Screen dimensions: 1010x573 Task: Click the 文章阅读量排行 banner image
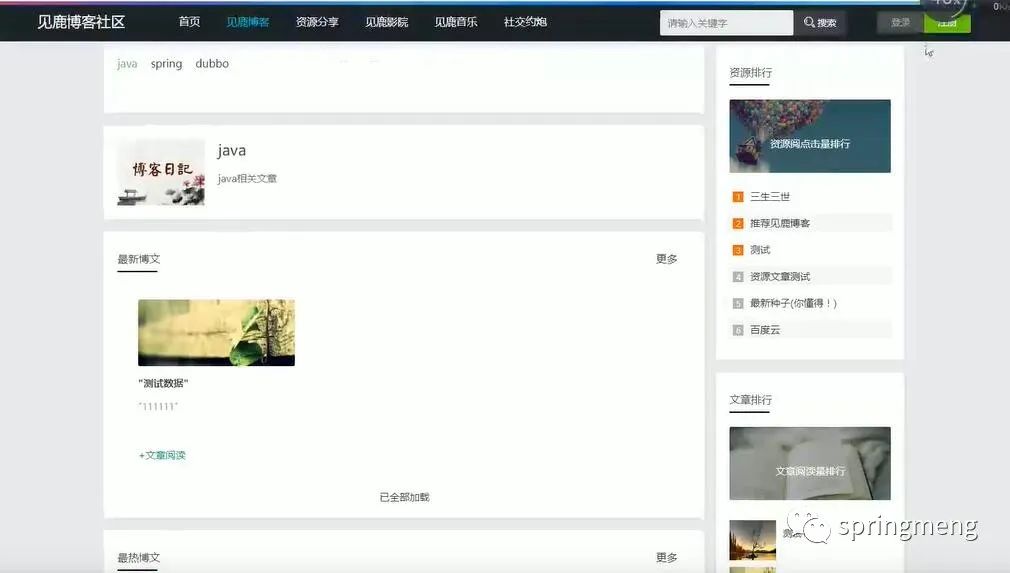coord(810,463)
